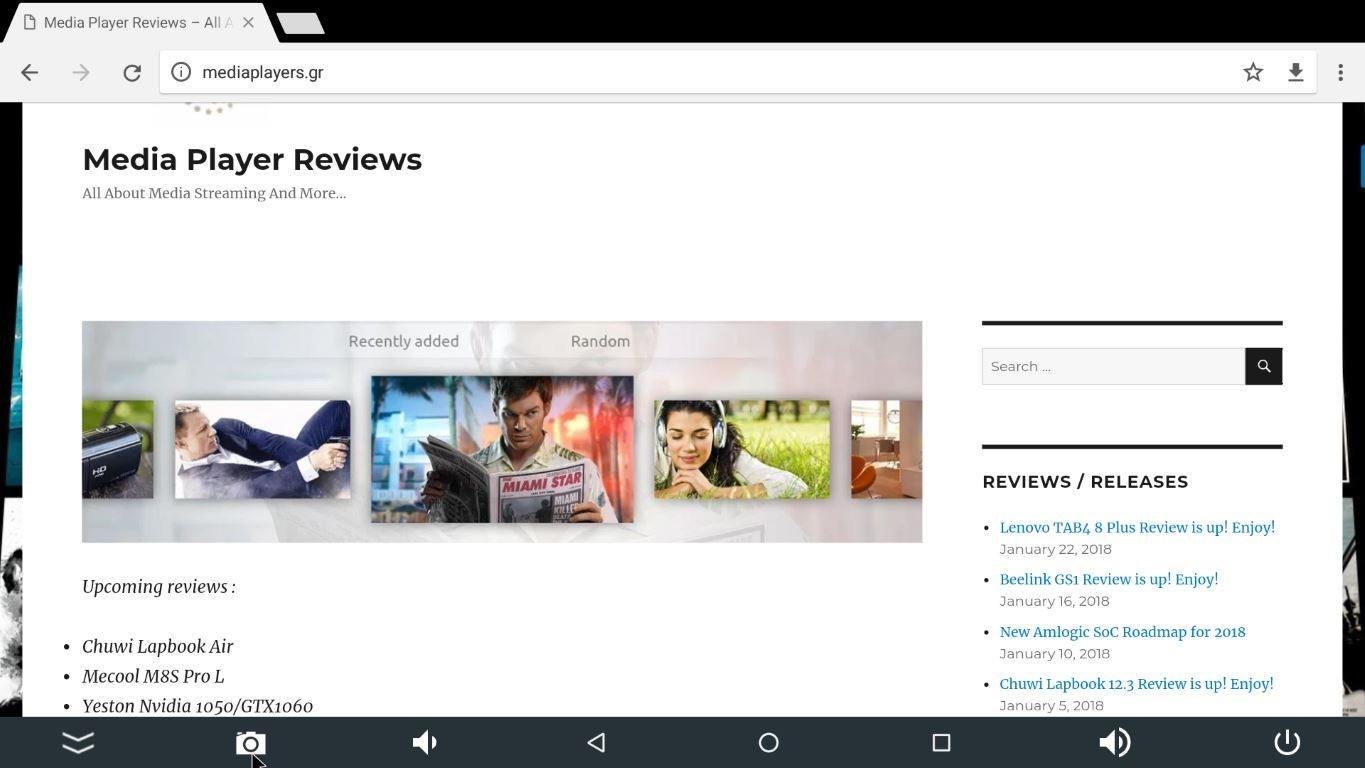The width and height of the screenshot is (1365, 768).
Task: Open a new browser tab
Action: (299, 23)
